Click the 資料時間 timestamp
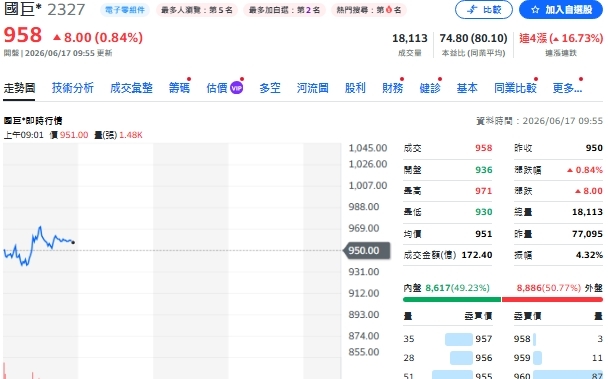Screen dimensions: 608x379 click(539, 121)
